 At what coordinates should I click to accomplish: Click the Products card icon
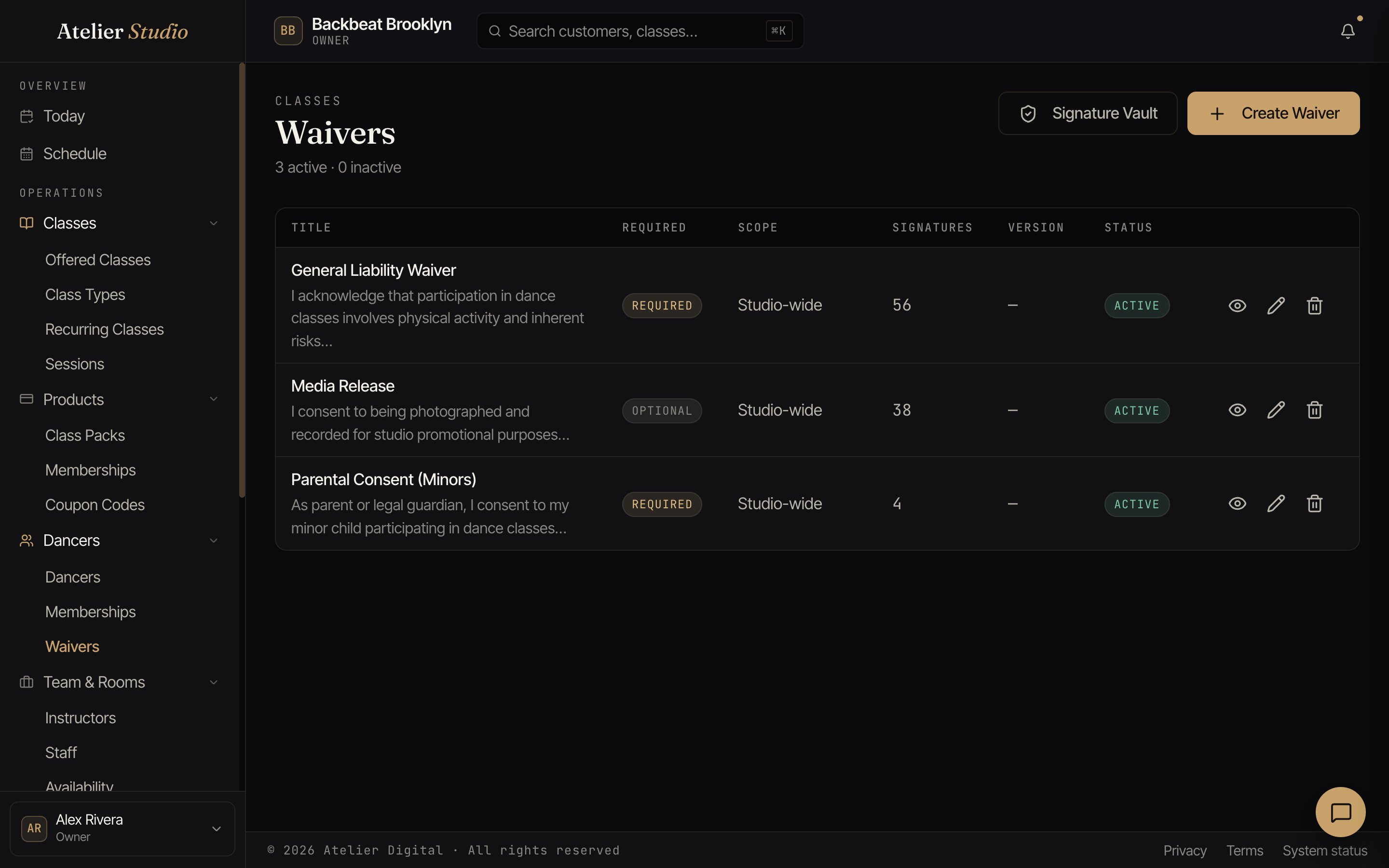pos(27,399)
